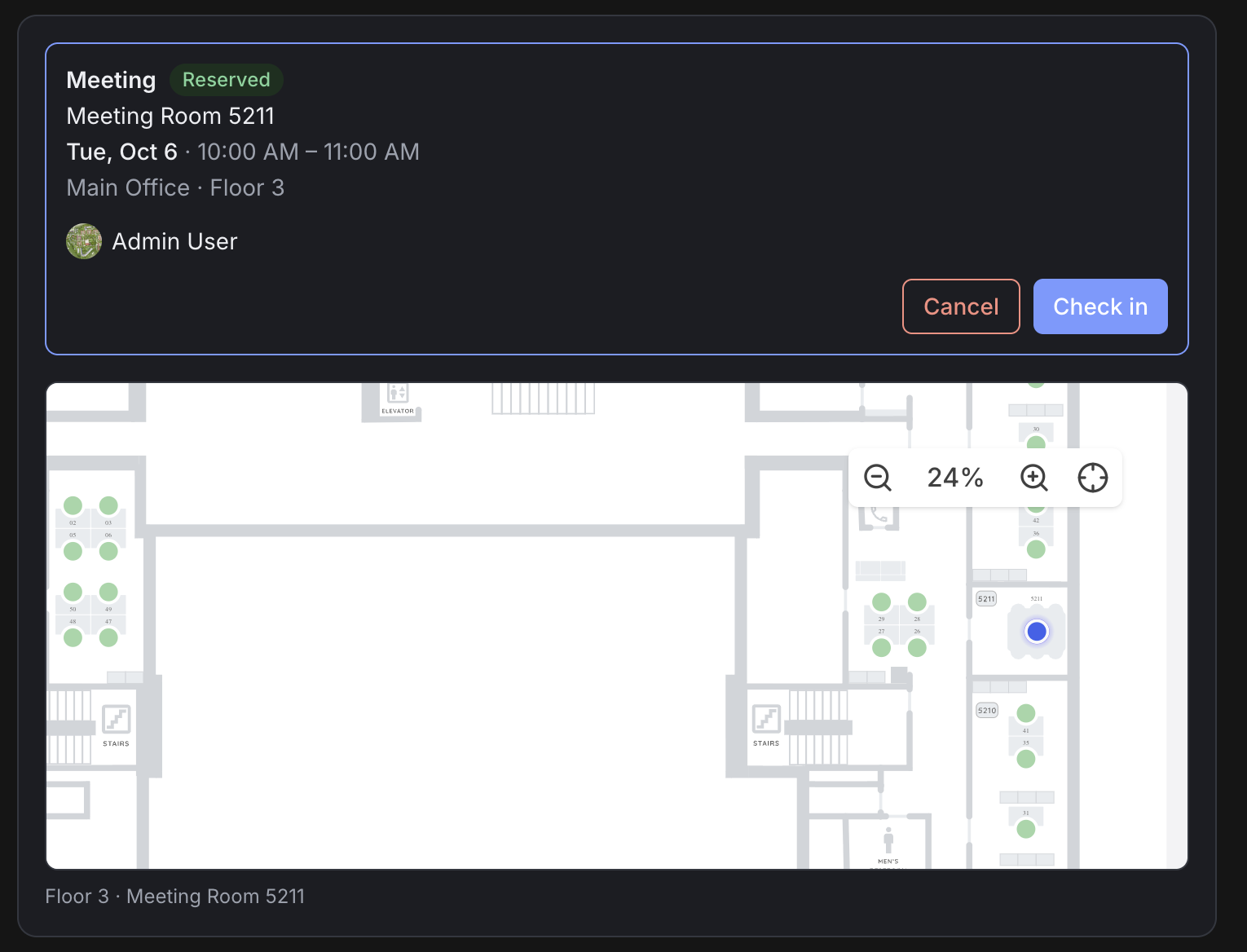Click the 10:00 AM – 11:00 AM time range
Image resolution: width=1247 pixels, height=952 pixels.
308,152
